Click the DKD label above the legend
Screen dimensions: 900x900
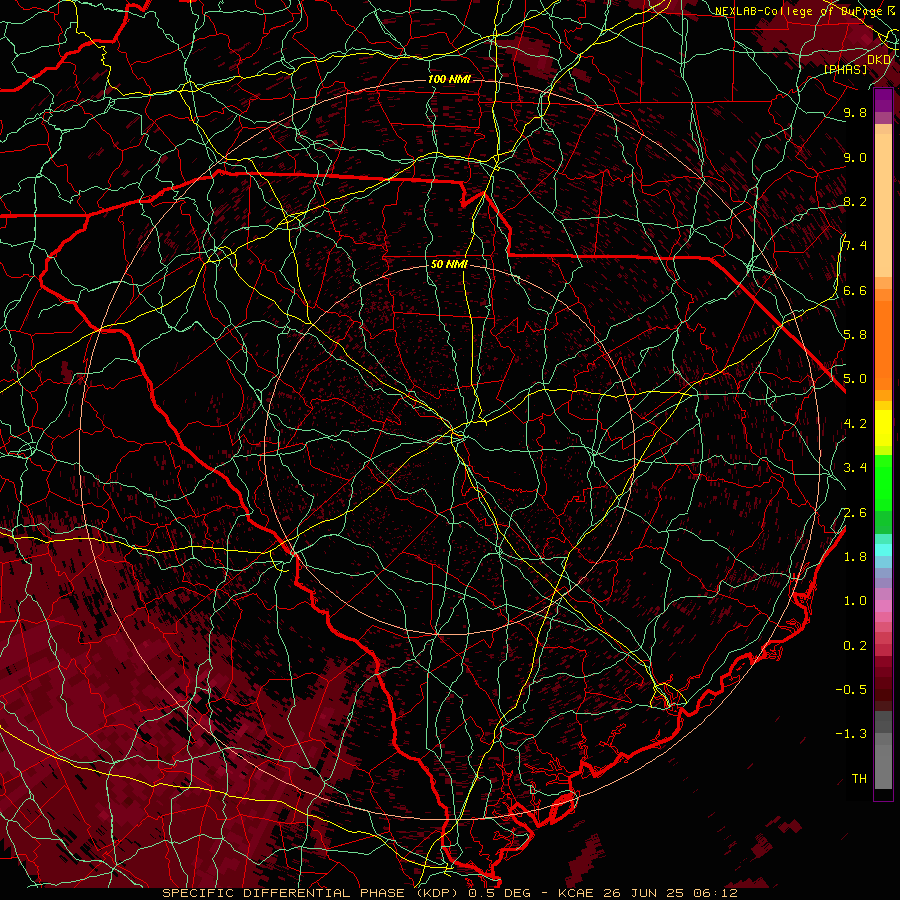pyautogui.click(x=879, y=59)
